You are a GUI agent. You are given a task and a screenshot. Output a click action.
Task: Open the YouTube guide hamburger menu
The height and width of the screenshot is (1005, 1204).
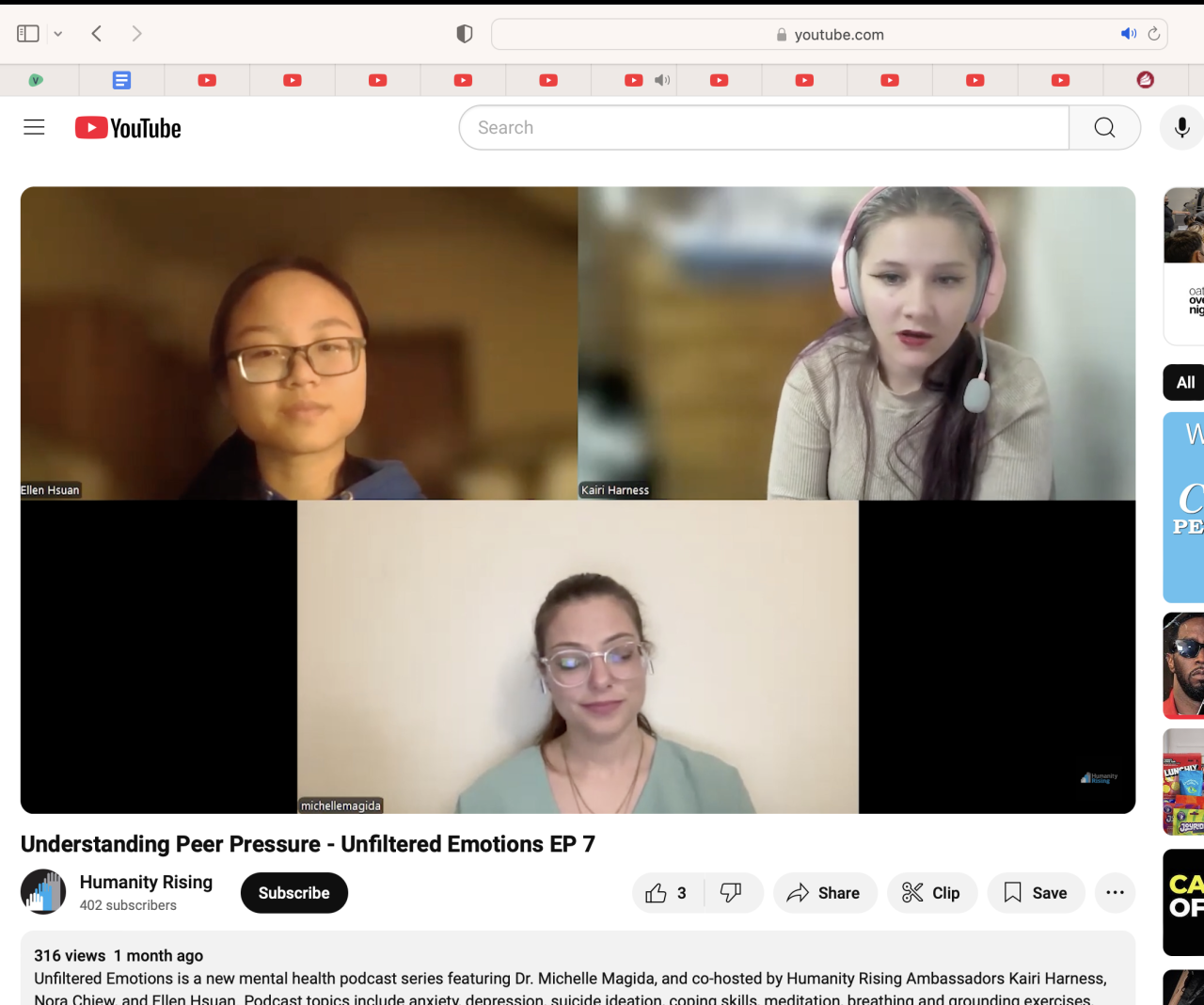34,127
